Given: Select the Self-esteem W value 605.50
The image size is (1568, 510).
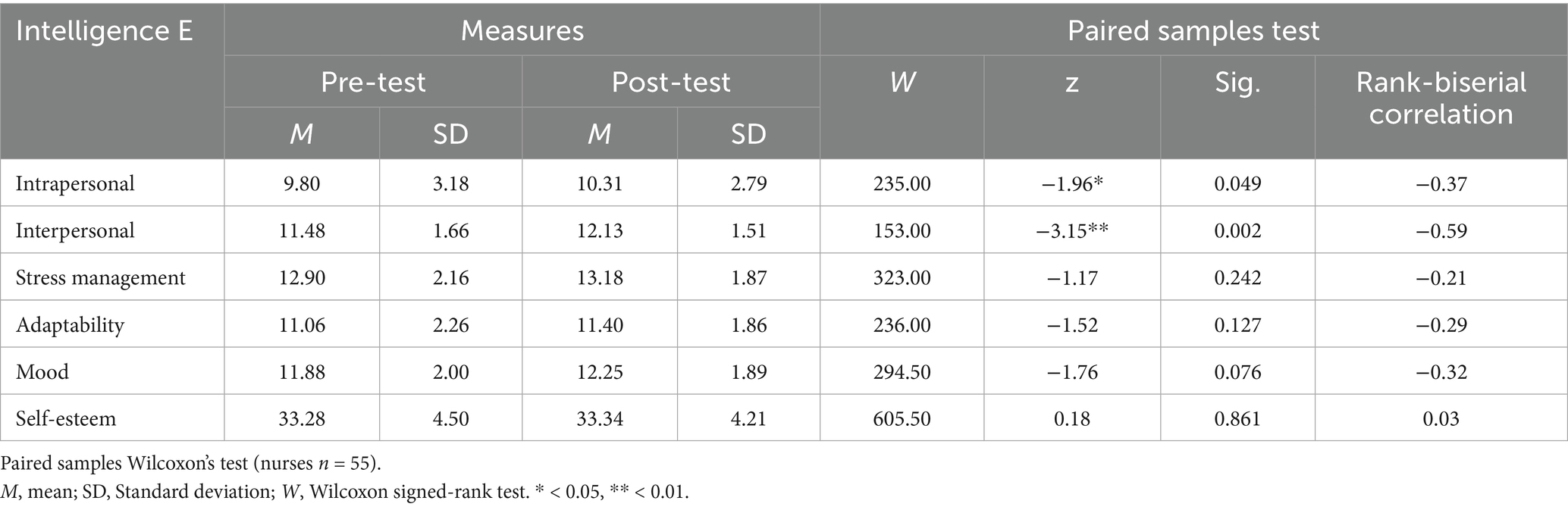Looking at the screenshot, I should click(902, 418).
